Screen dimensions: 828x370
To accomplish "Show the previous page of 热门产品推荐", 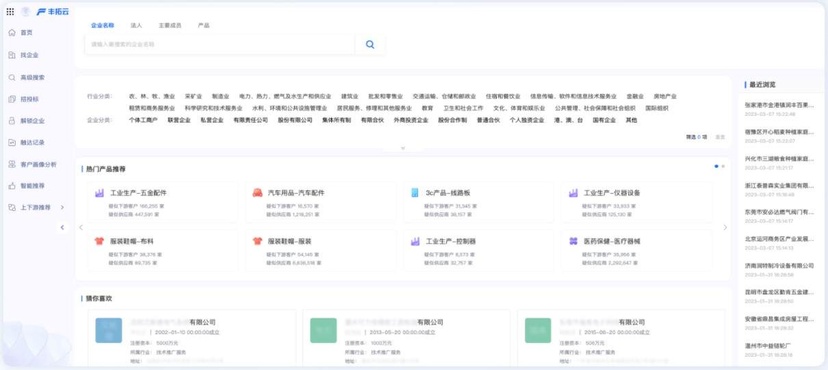I will 81,227.
